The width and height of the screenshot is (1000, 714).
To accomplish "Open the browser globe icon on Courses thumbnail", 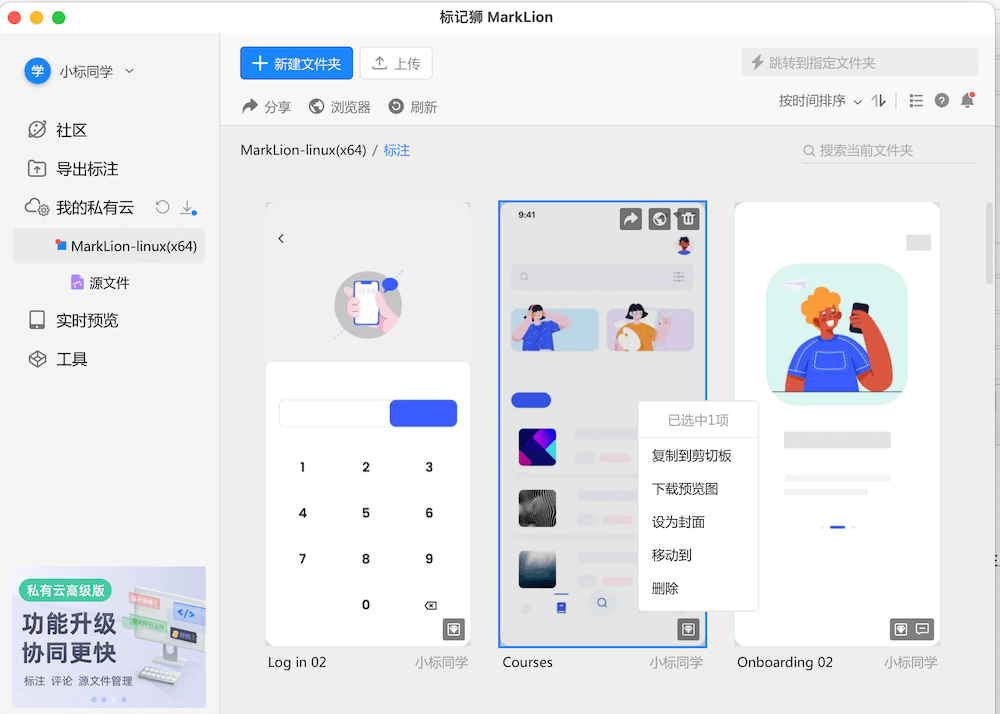I will 659,219.
